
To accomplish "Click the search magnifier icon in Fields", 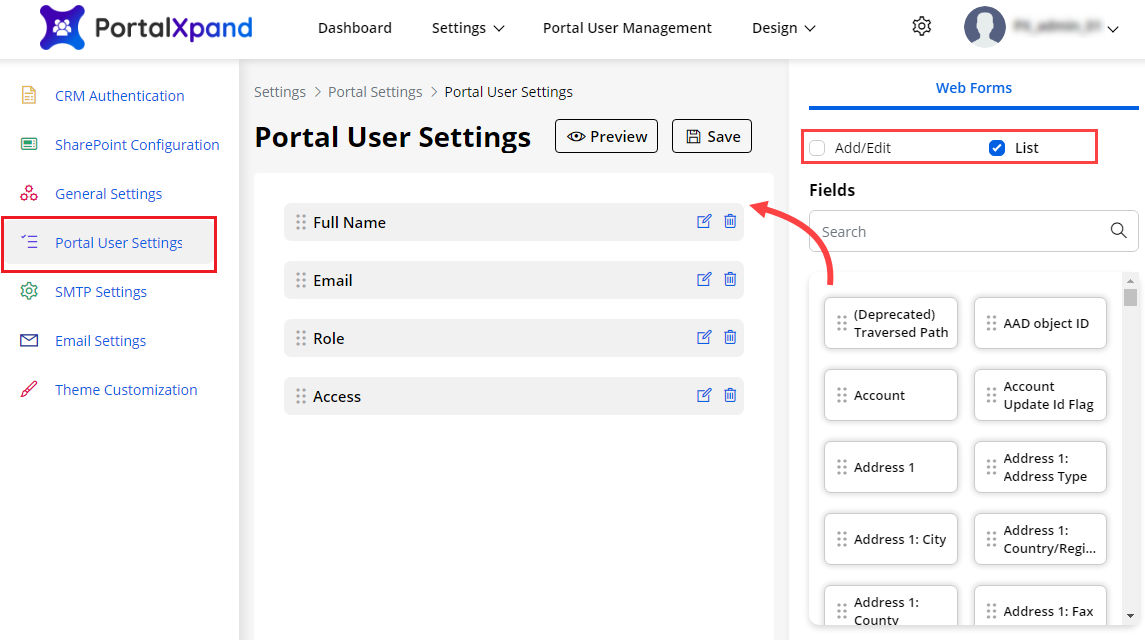I will (1118, 231).
